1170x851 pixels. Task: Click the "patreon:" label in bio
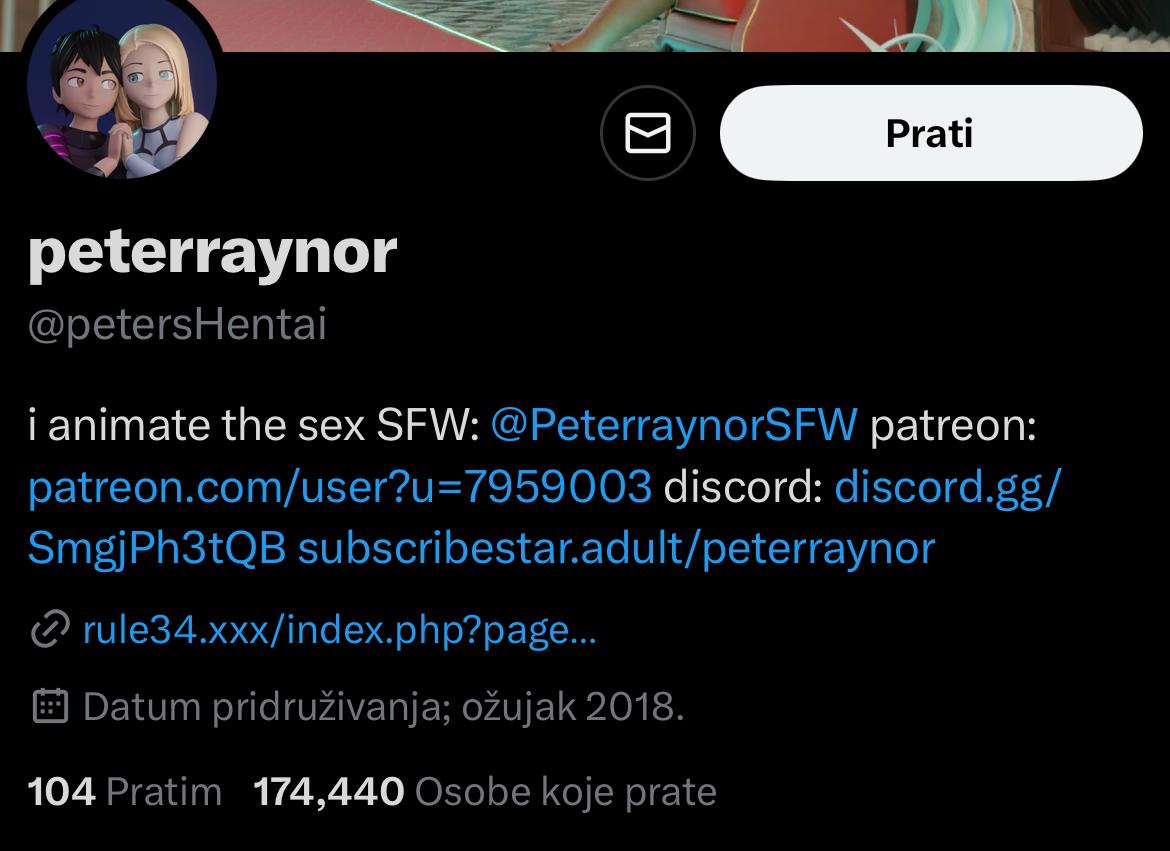coord(953,427)
